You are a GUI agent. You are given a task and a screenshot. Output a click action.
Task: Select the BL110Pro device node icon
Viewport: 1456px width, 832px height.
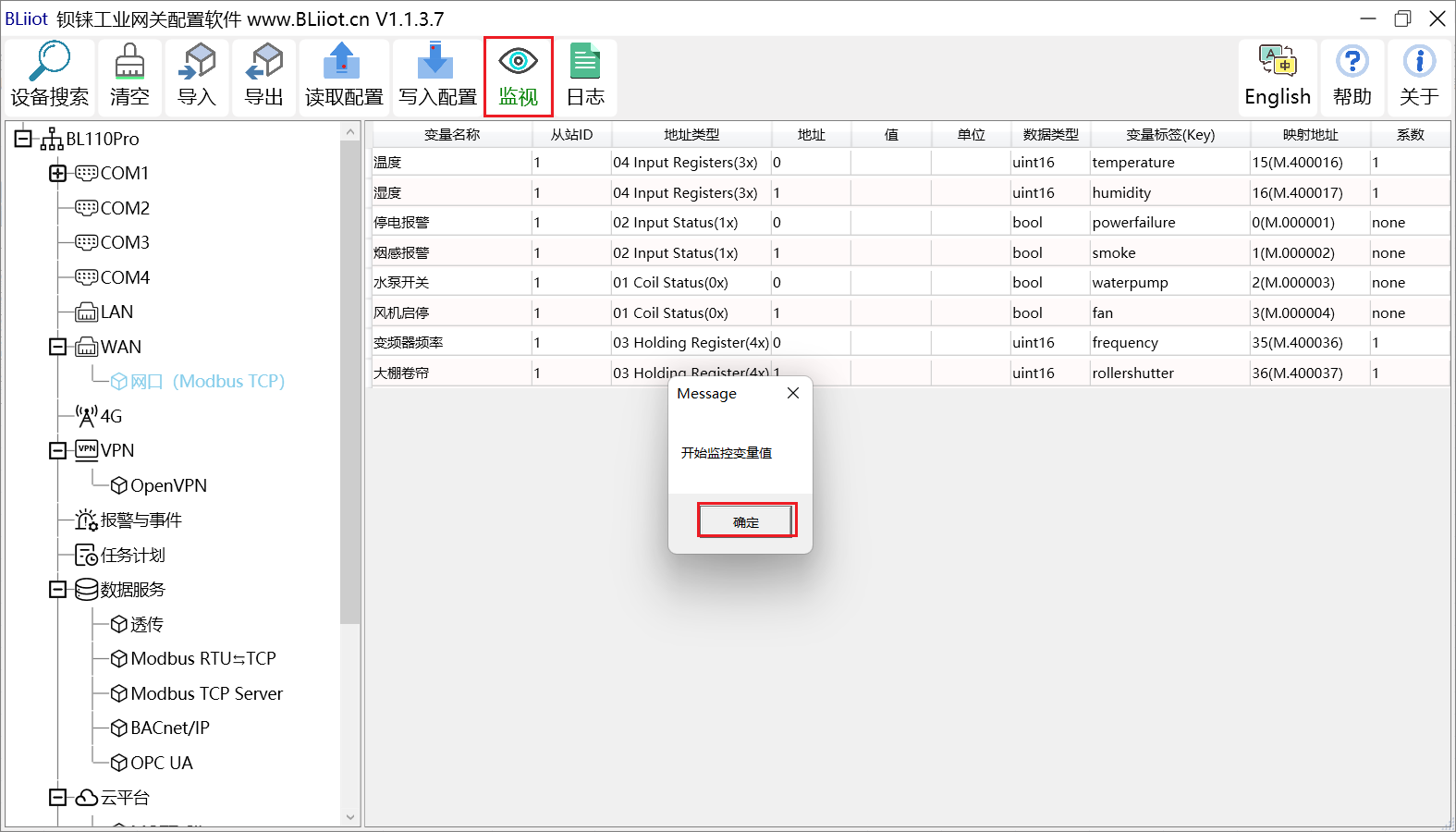click(52, 140)
